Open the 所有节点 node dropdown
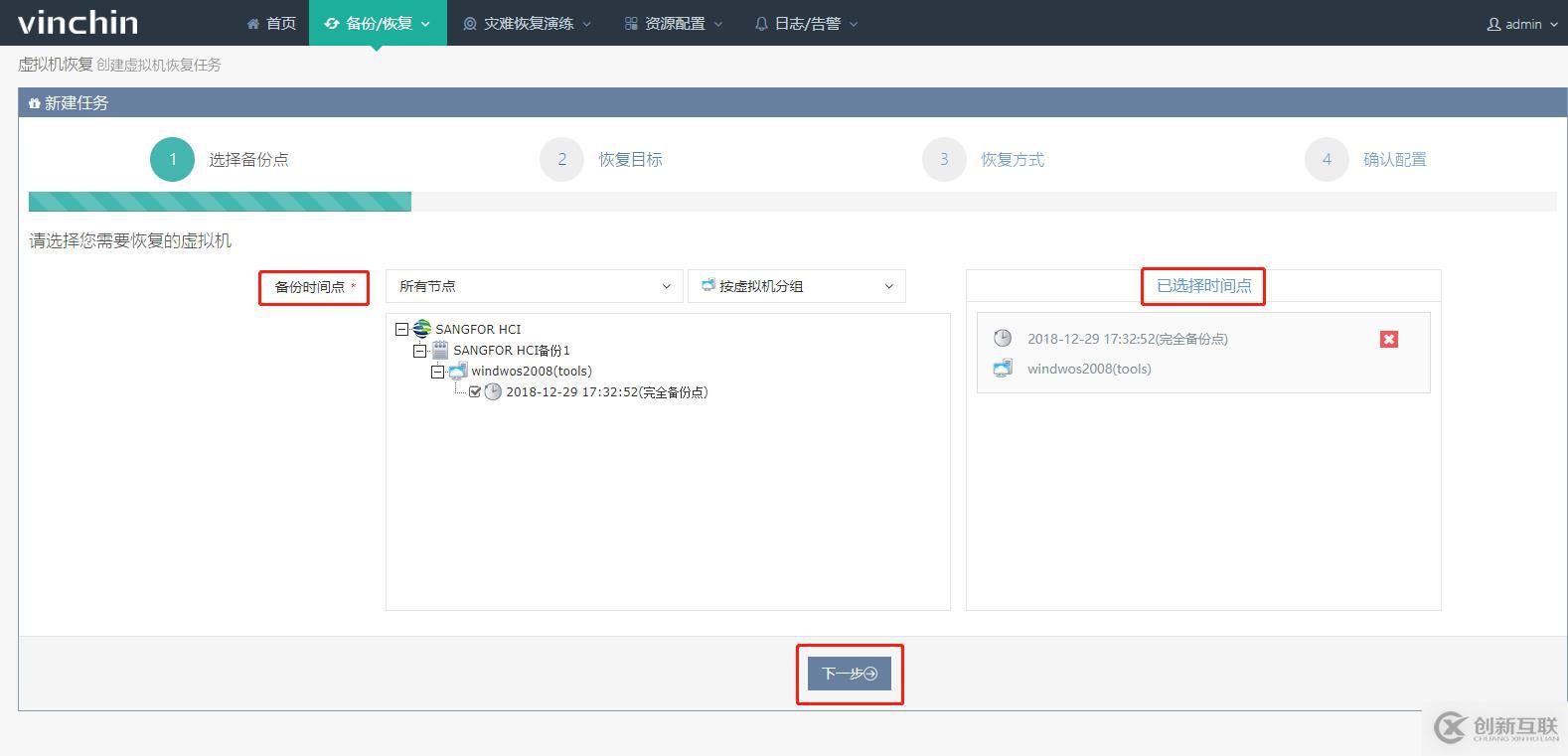The height and width of the screenshot is (756, 1568). (x=535, y=286)
